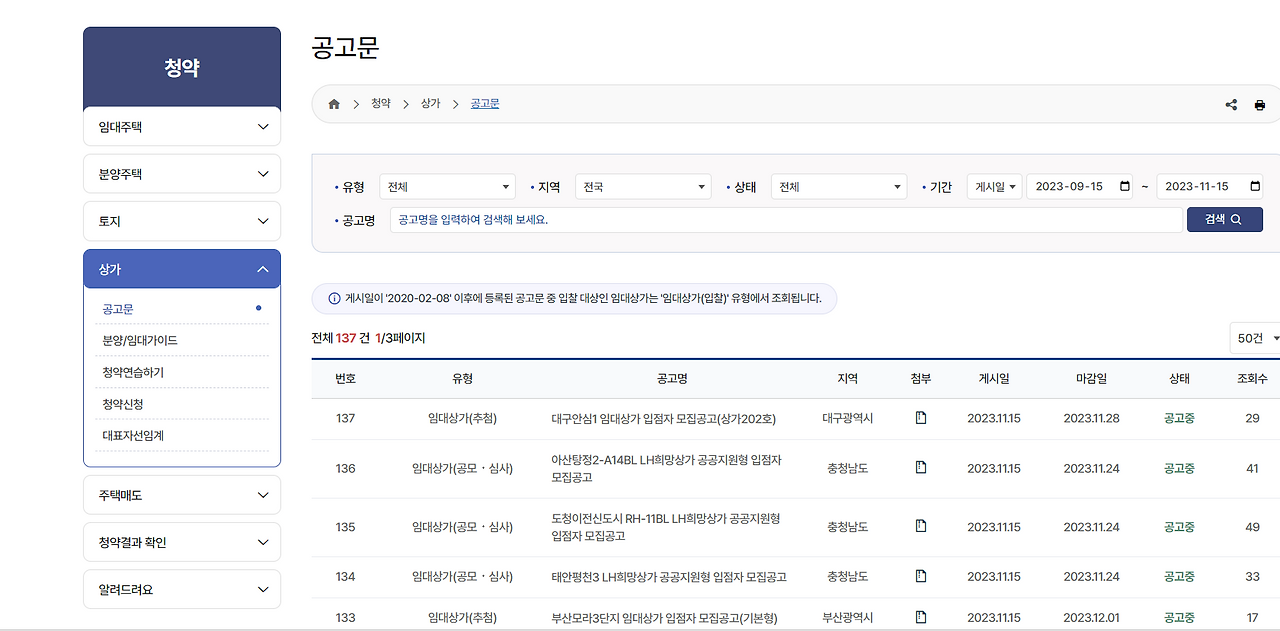The image size is (1280, 631).
Task: Click the 공고중 status link for notice 136
Action: pyautogui.click(x=1178, y=468)
